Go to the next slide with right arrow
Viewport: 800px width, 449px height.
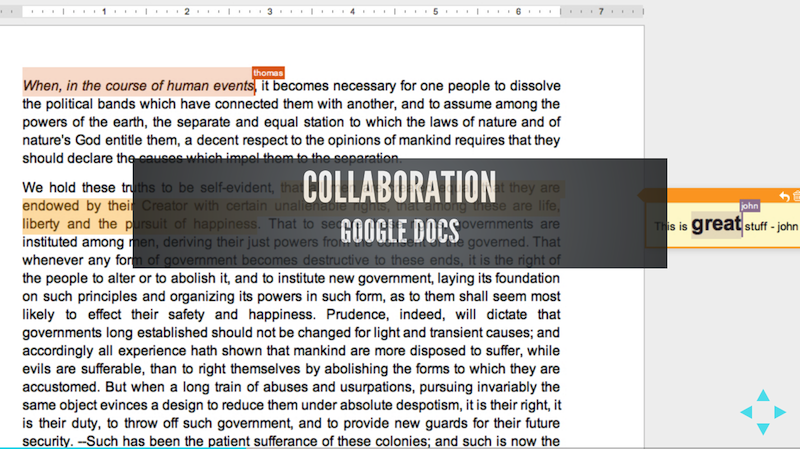[x=780, y=412]
